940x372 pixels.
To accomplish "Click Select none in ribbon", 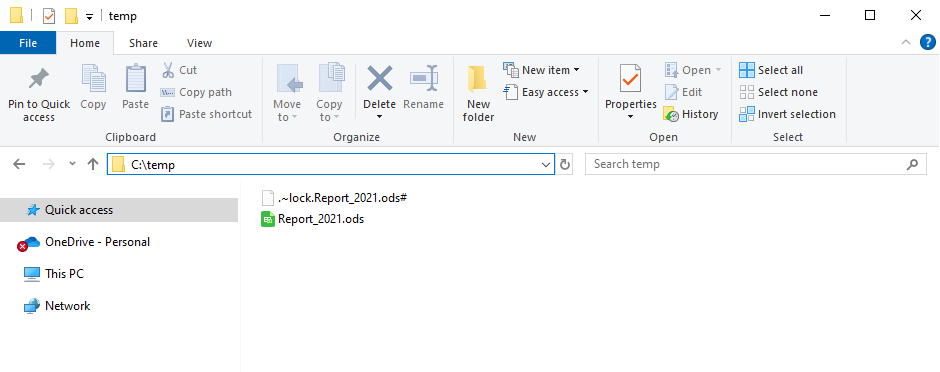I will click(778, 92).
